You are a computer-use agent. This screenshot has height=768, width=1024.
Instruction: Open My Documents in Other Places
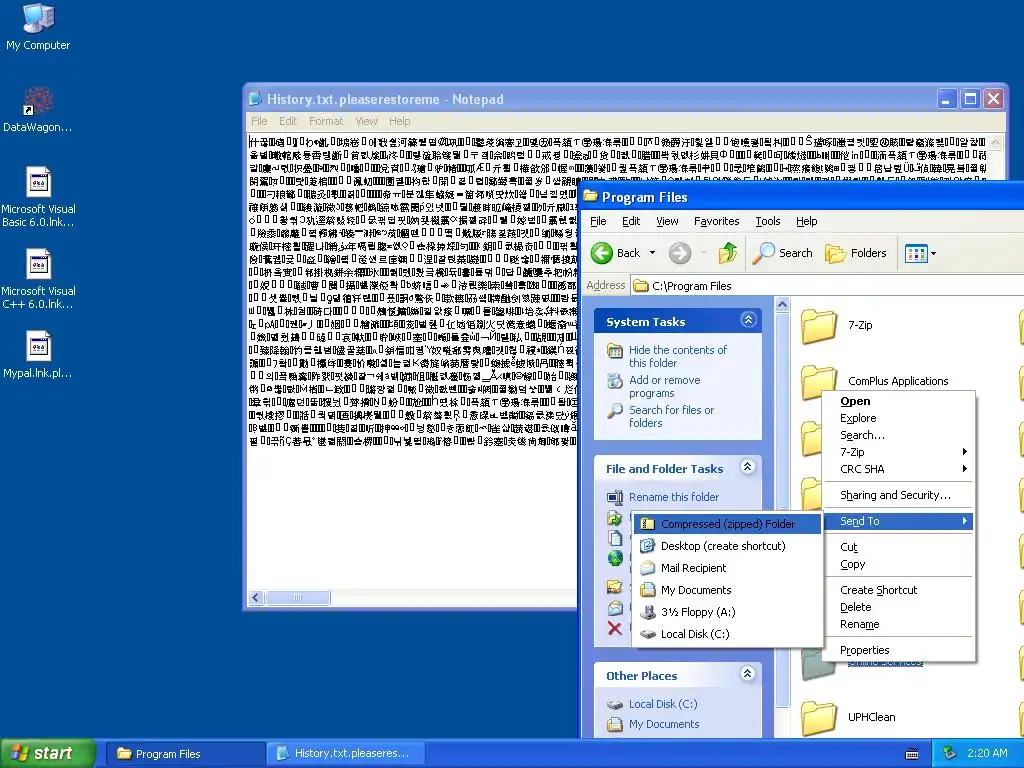pos(664,724)
